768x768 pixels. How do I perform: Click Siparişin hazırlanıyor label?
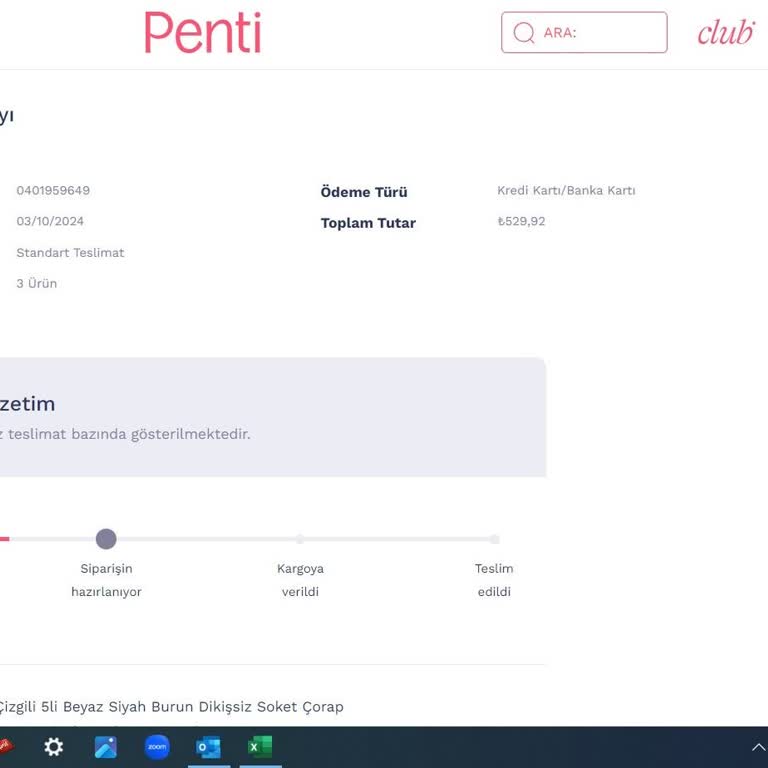click(x=106, y=580)
